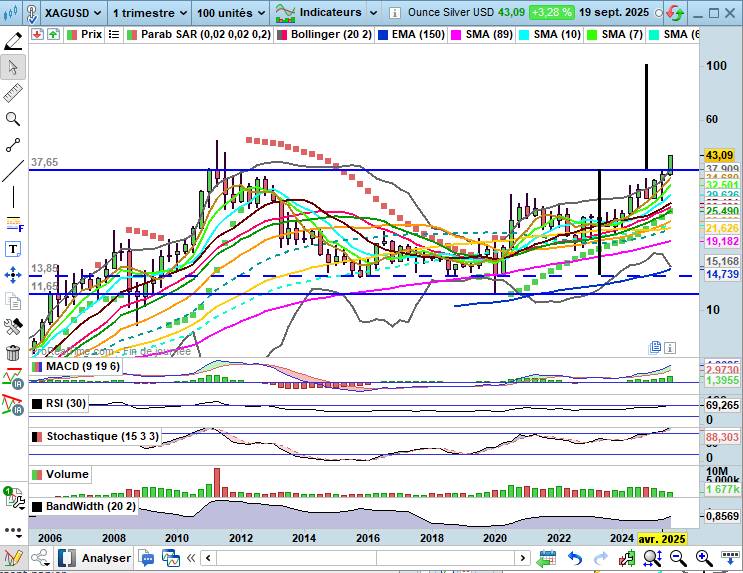Select the move crosshair arrows tool
743x573 pixels.
tap(13, 274)
